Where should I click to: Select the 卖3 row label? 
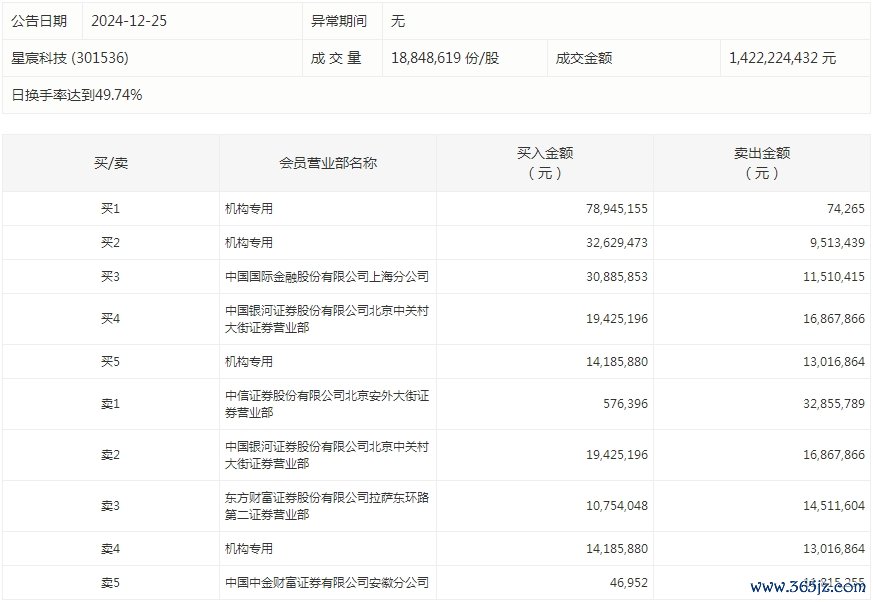coord(110,506)
